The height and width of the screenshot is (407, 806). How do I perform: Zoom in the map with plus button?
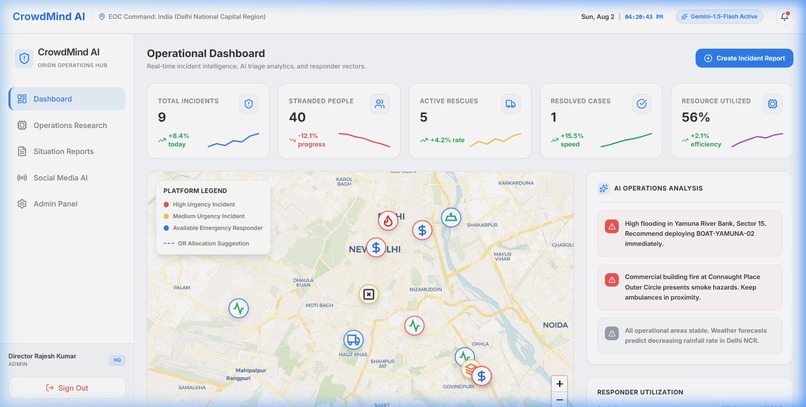click(559, 383)
